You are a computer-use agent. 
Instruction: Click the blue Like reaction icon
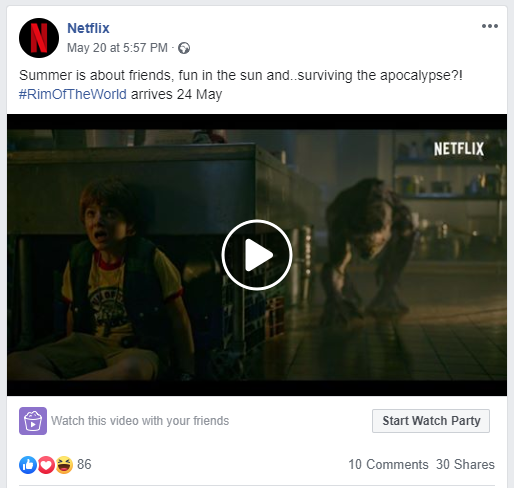28,465
